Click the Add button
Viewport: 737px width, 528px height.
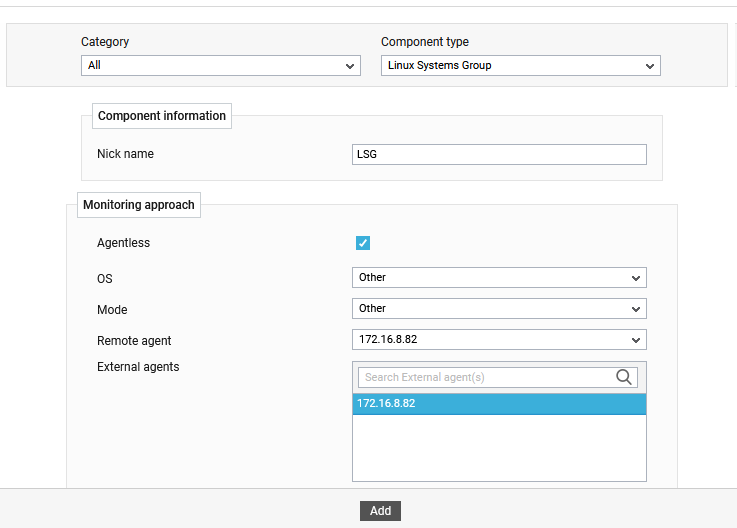(x=380, y=511)
